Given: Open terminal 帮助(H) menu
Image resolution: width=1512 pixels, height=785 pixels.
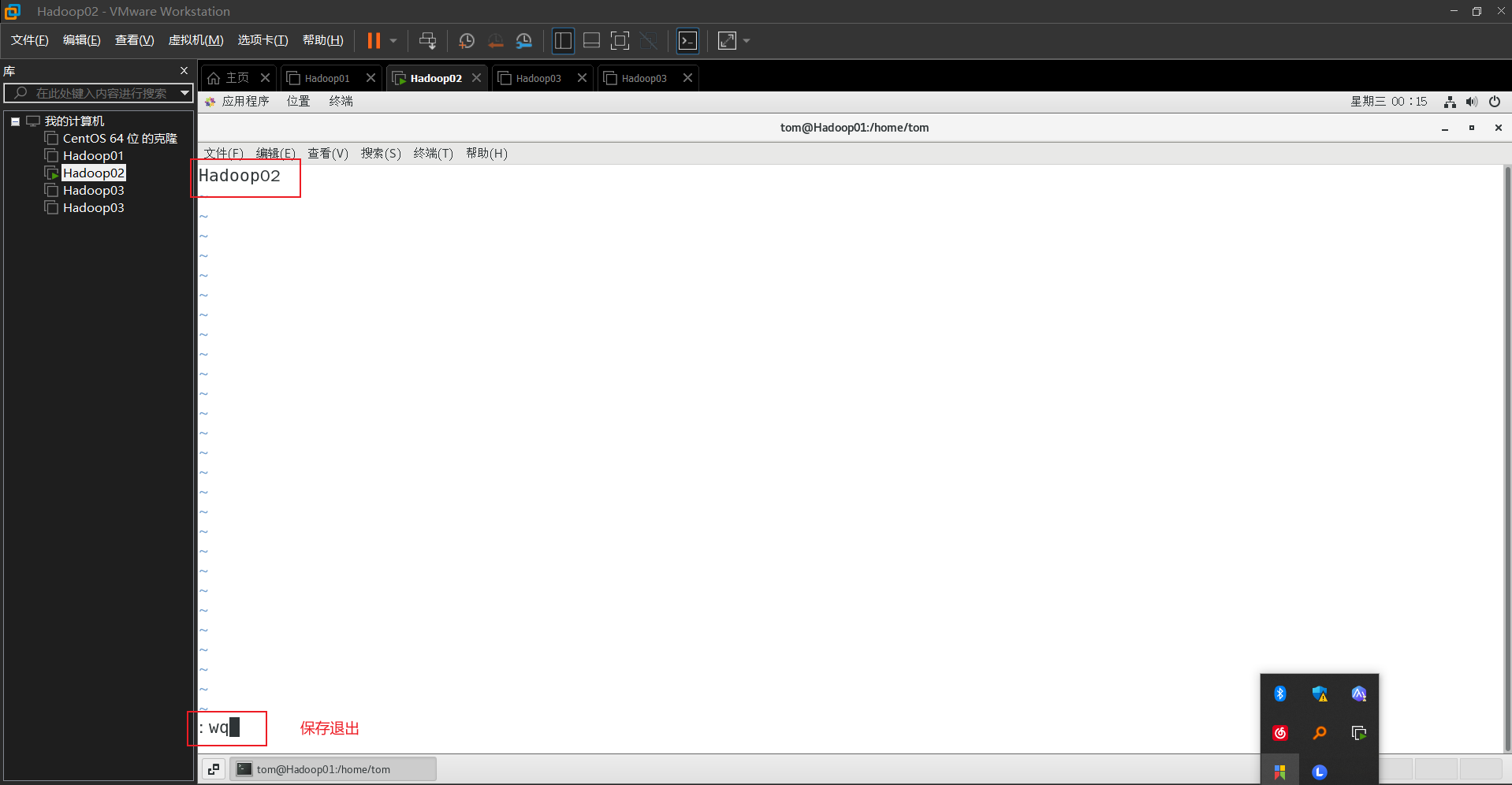Looking at the screenshot, I should 486,154.
